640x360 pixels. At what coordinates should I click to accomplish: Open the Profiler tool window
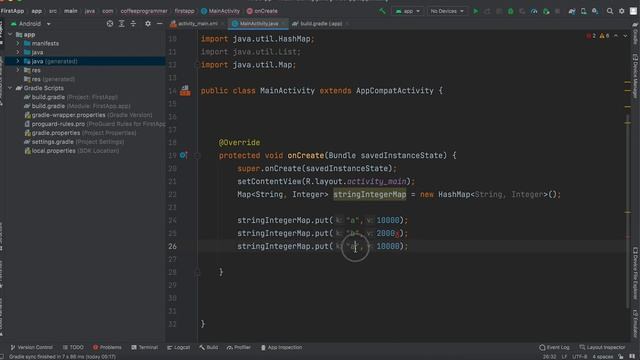point(239,347)
